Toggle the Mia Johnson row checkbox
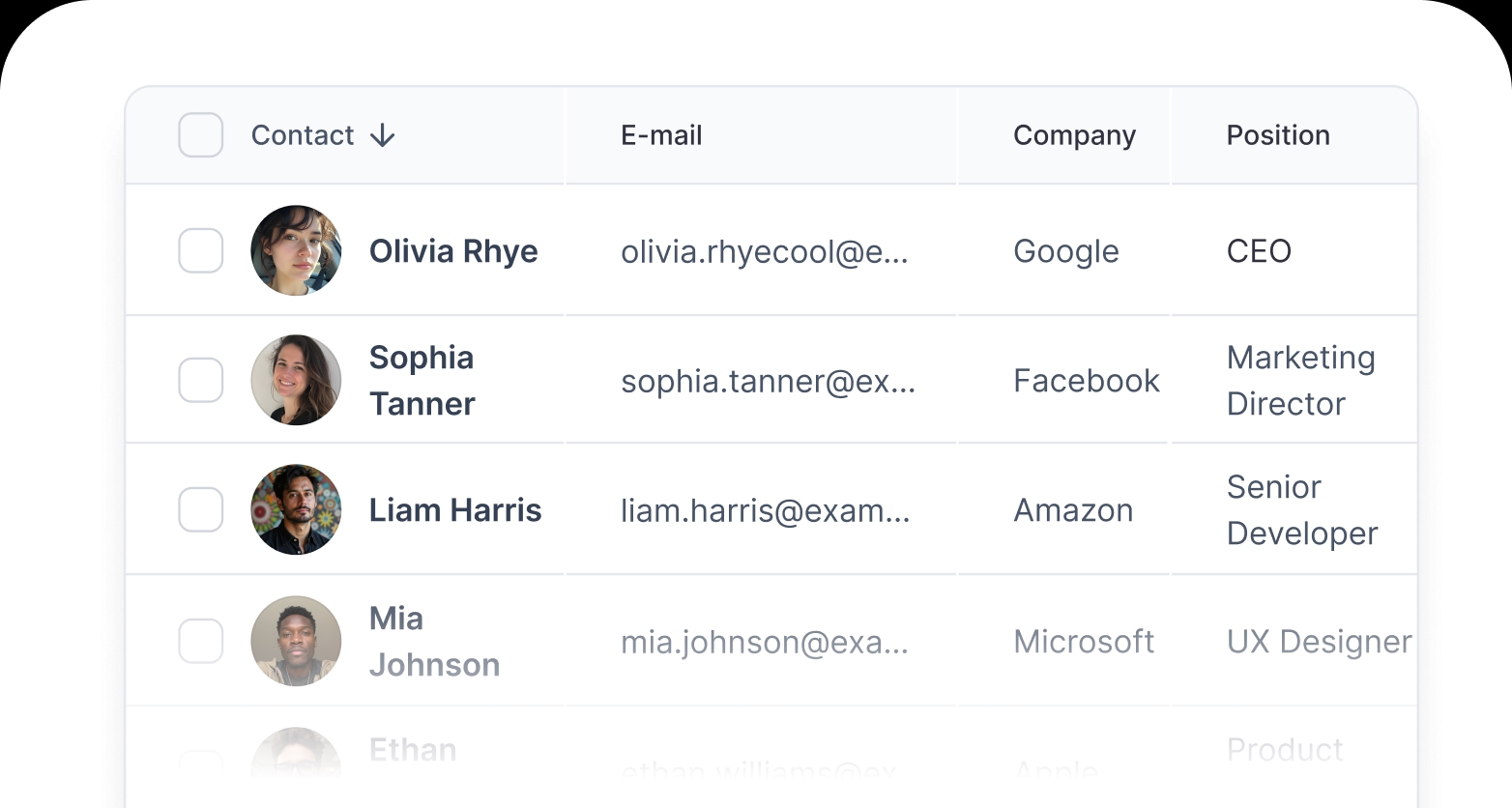The height and width of the screenshot is (808, 1512). tap(201, 641)
